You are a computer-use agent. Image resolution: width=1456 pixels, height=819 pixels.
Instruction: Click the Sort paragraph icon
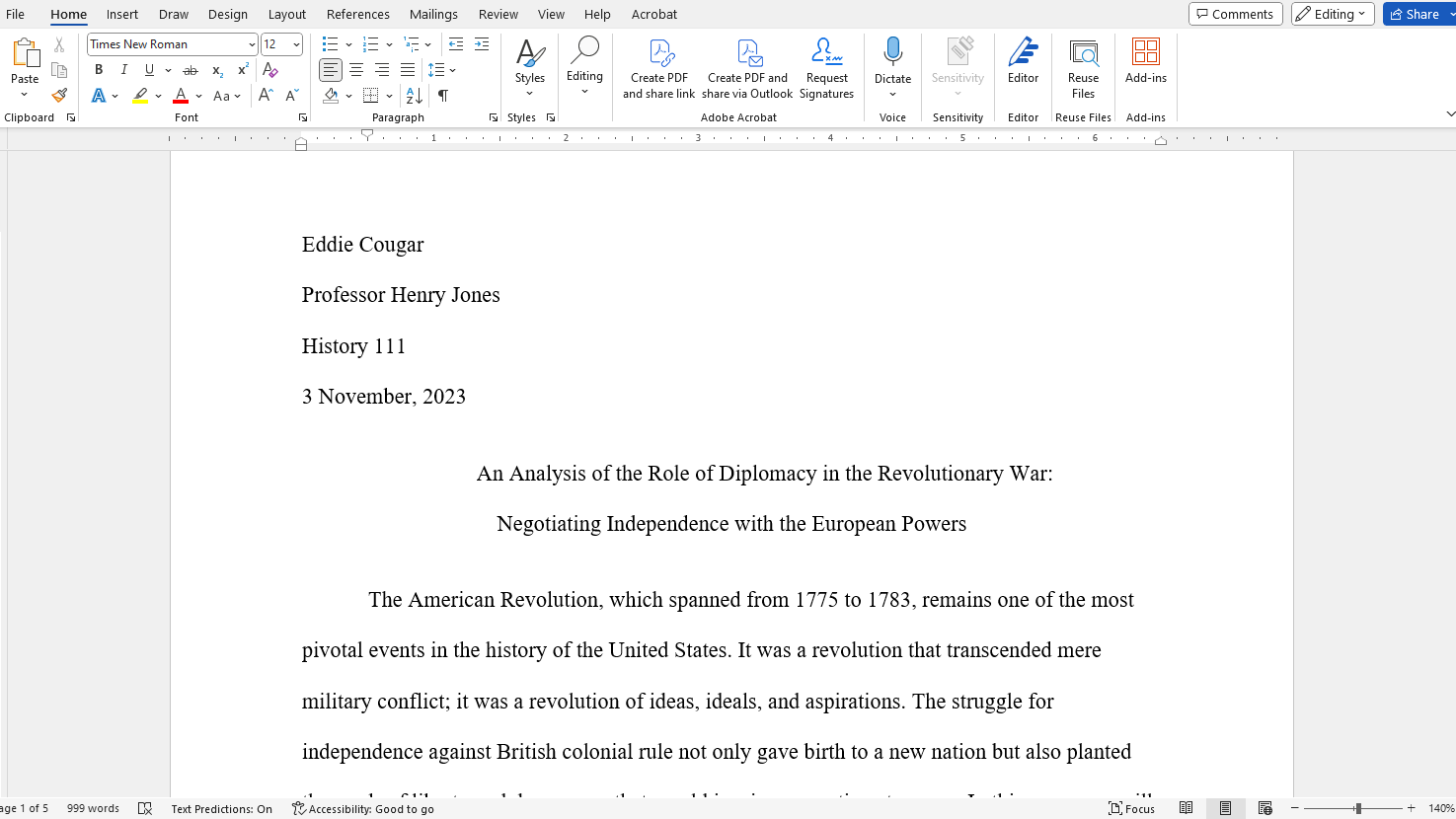tap(415, 96)
